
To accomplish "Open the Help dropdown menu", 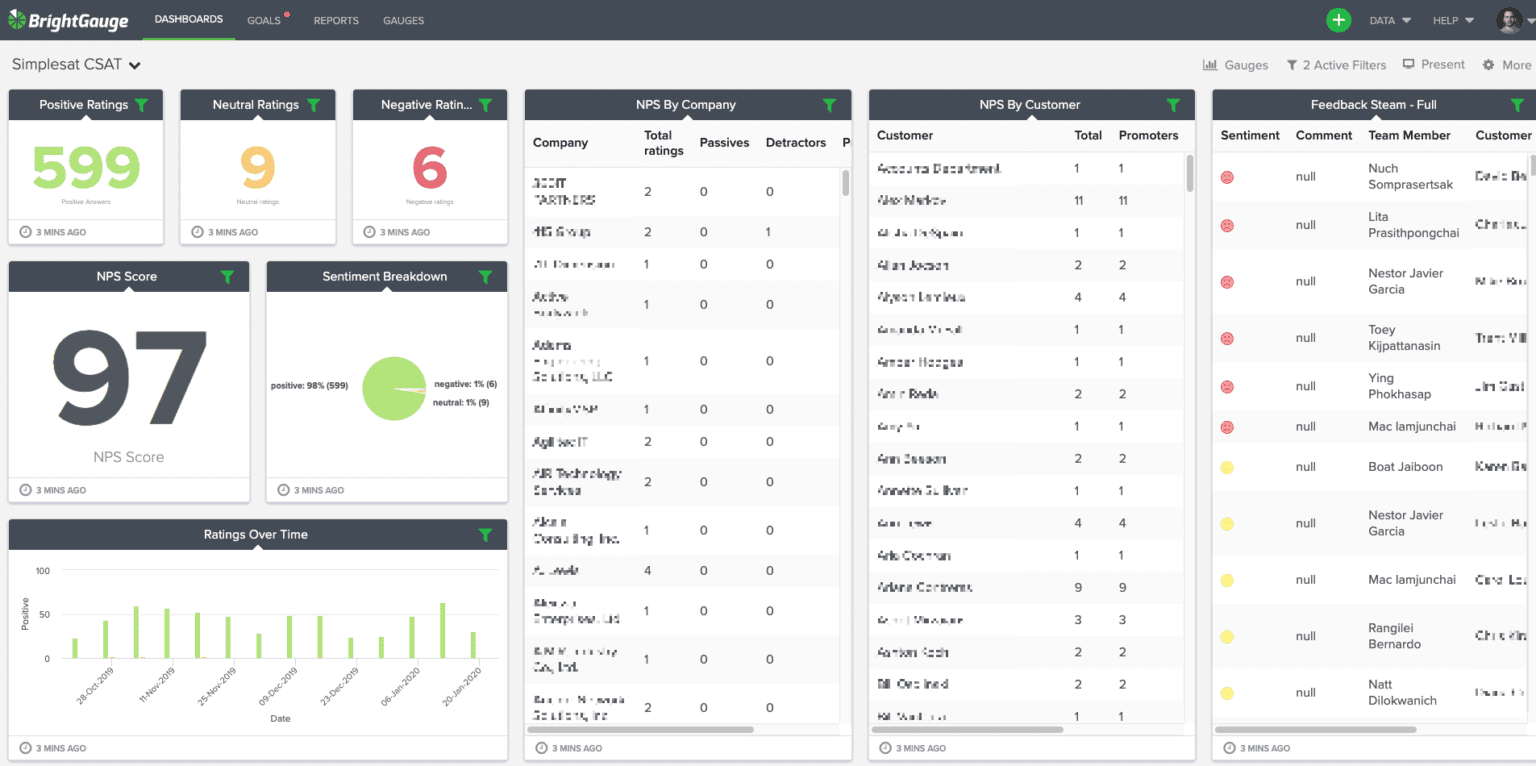I will pos(1451,20).
